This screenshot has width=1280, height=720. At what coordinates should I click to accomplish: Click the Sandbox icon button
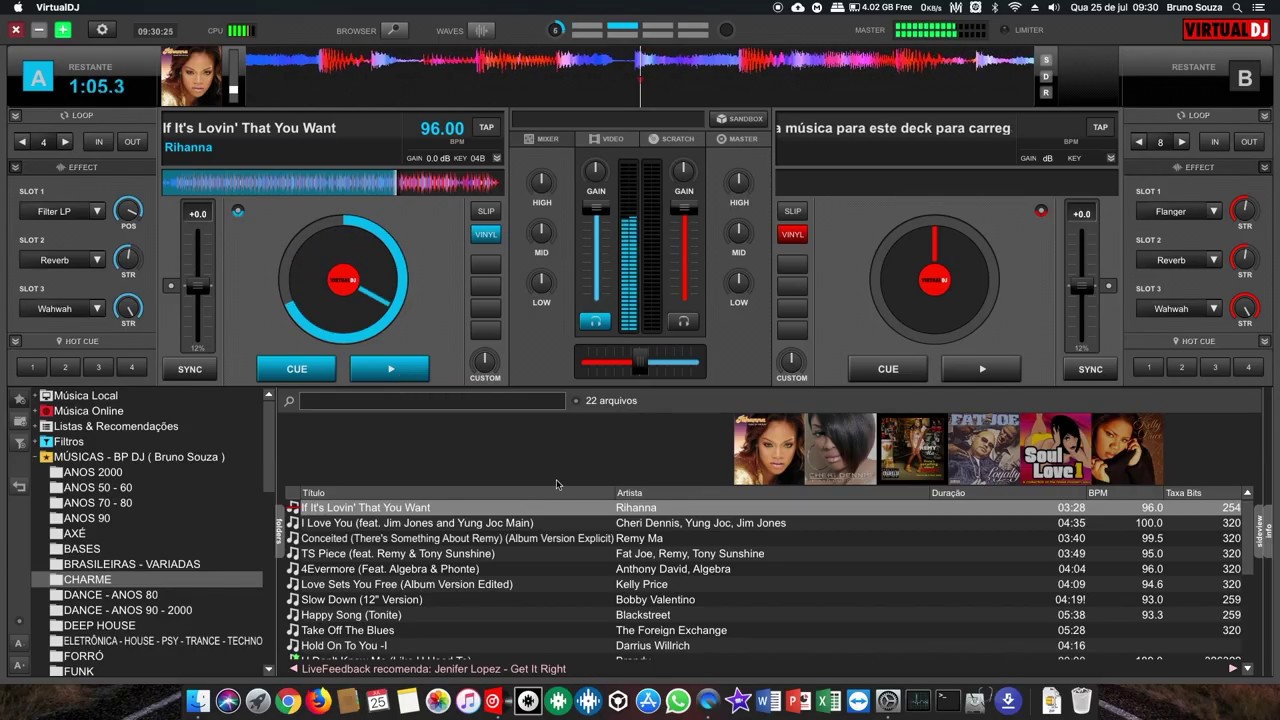[739, 118]
